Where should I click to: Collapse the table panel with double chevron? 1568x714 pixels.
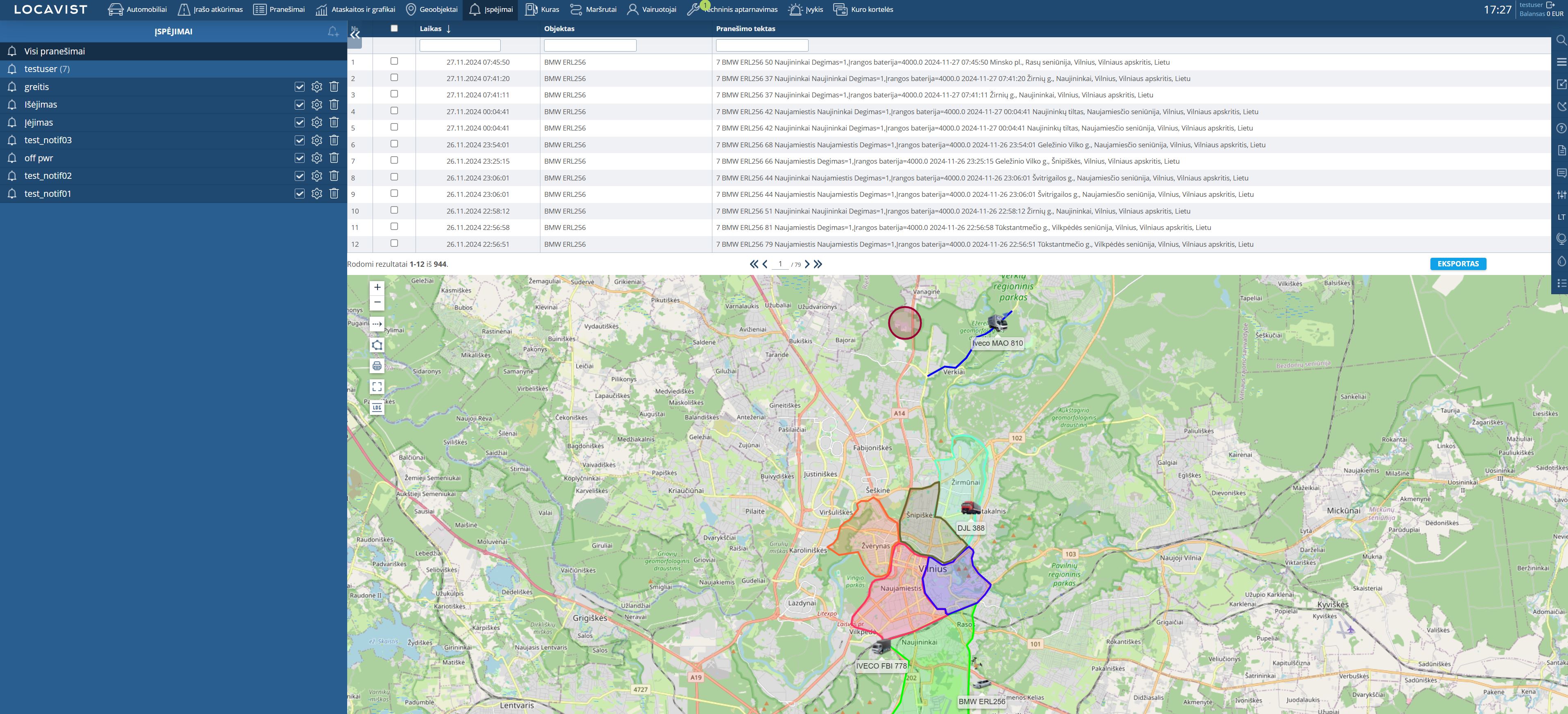[355, 35]
